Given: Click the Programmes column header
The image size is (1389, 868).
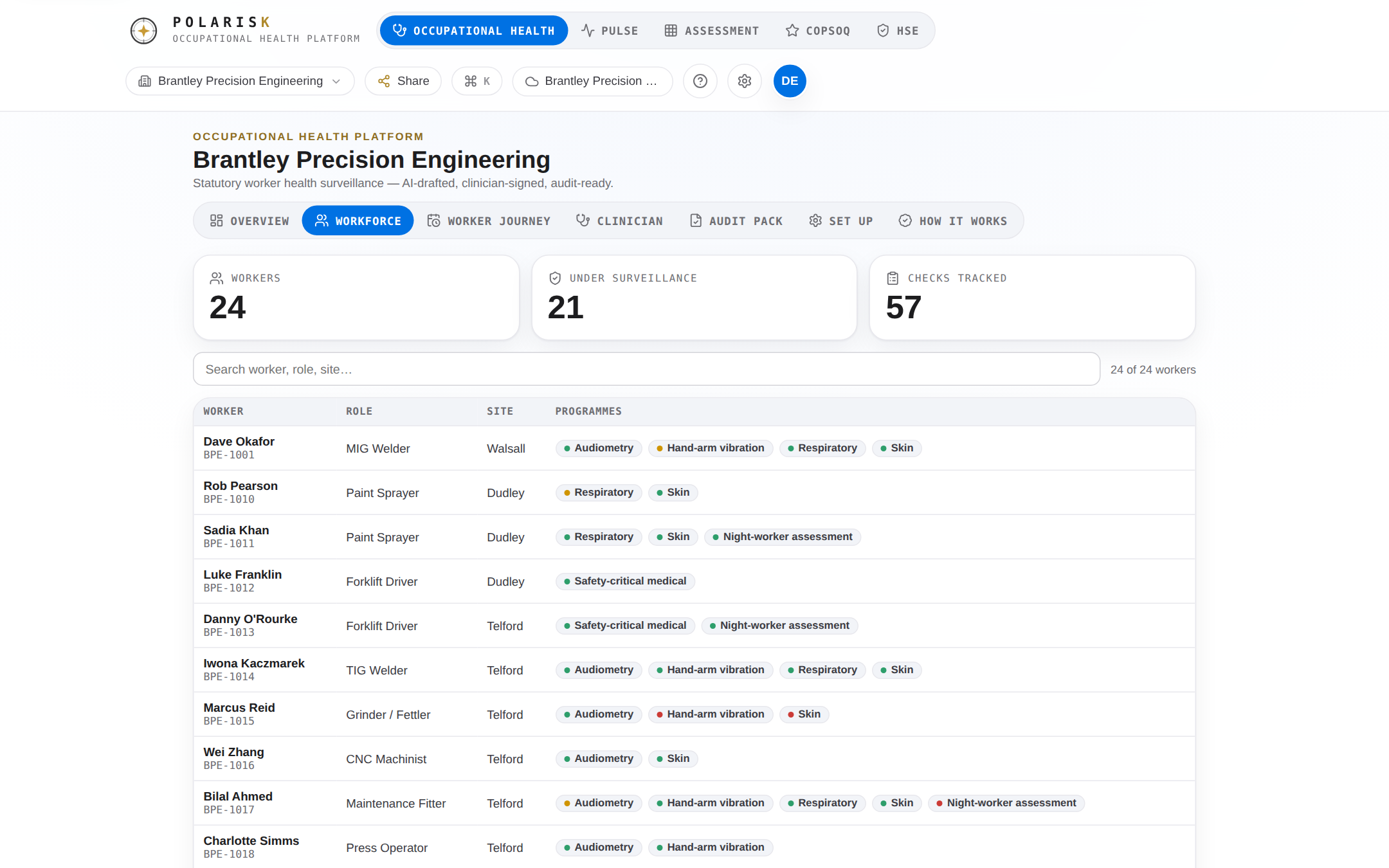Looking at the screenshot, I should click(x=588, y=411).
